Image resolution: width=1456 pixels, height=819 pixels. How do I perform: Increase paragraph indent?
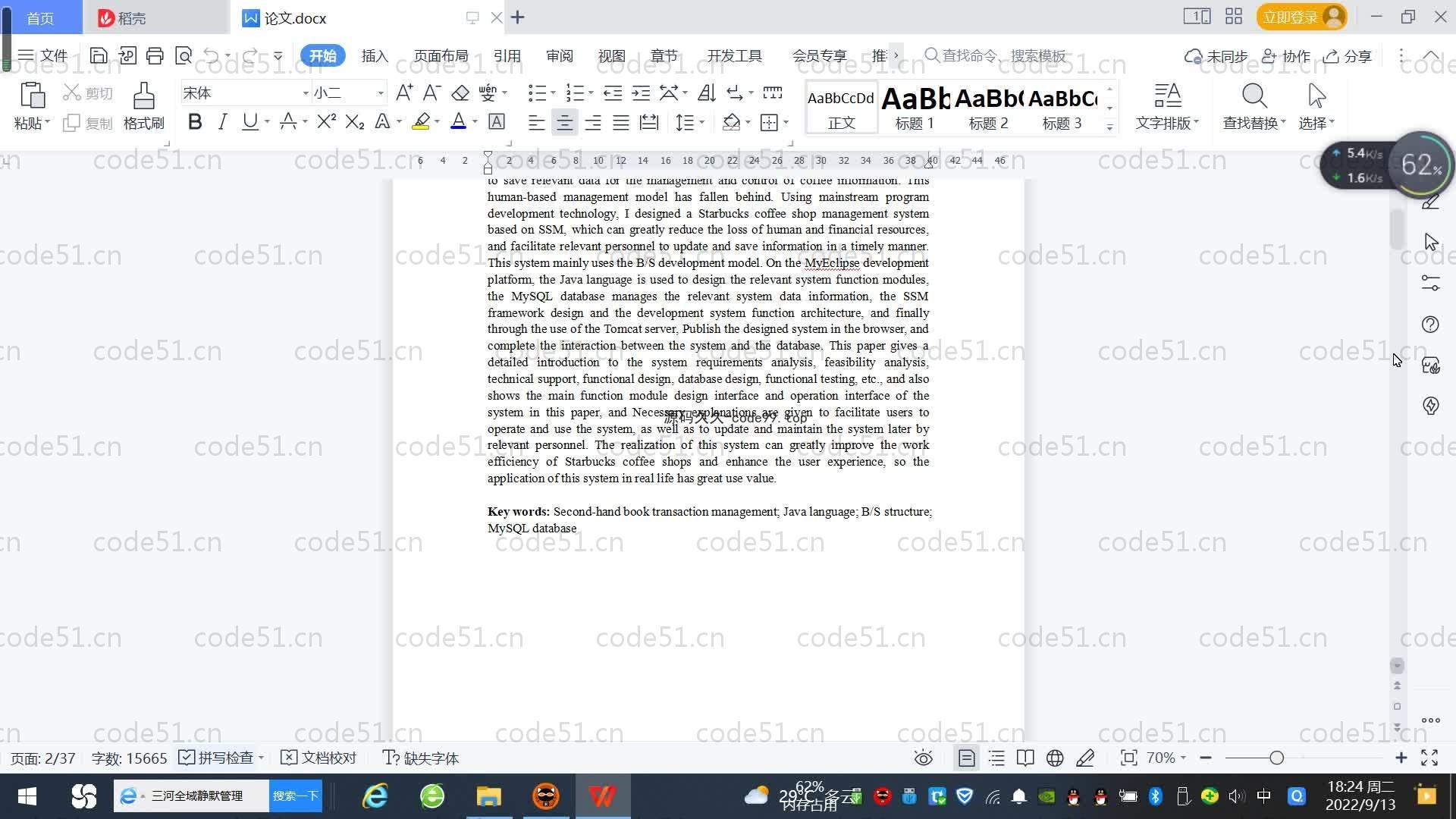point(641,93)
